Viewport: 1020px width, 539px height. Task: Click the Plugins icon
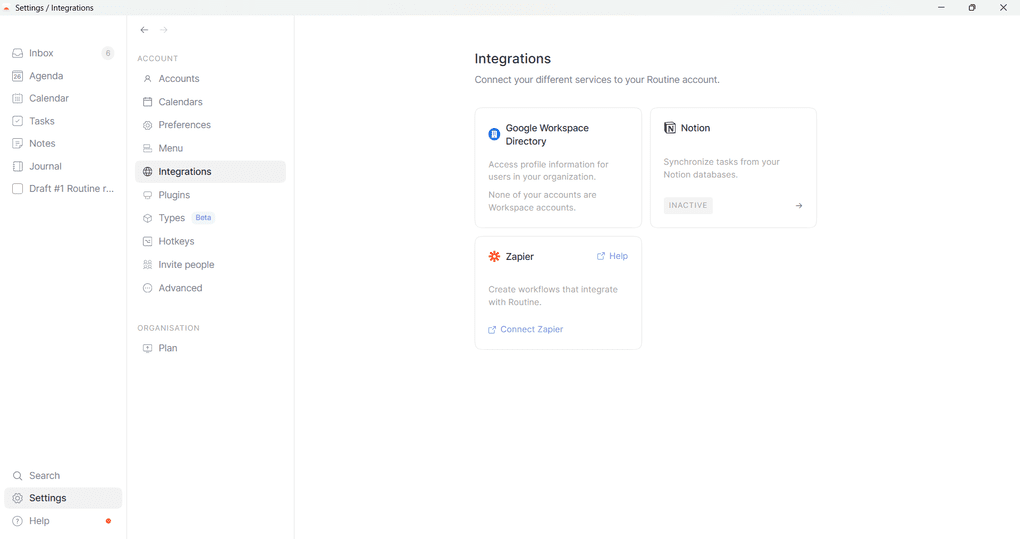point(148,195)
